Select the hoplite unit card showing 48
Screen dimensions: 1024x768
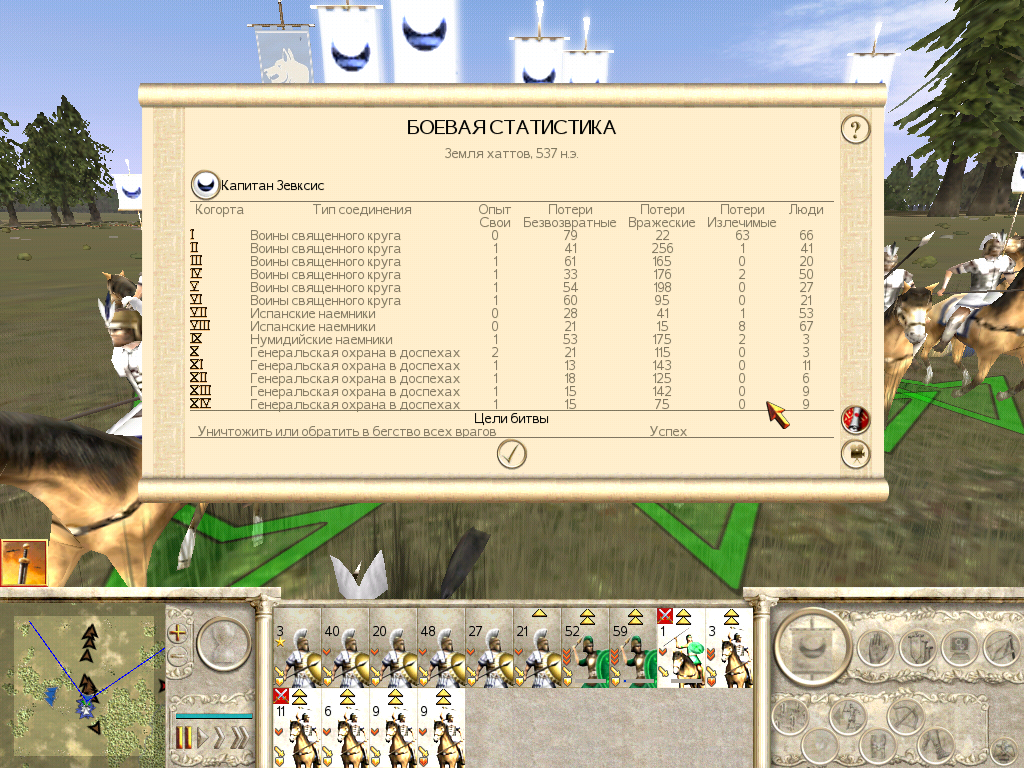click(441, 647)
